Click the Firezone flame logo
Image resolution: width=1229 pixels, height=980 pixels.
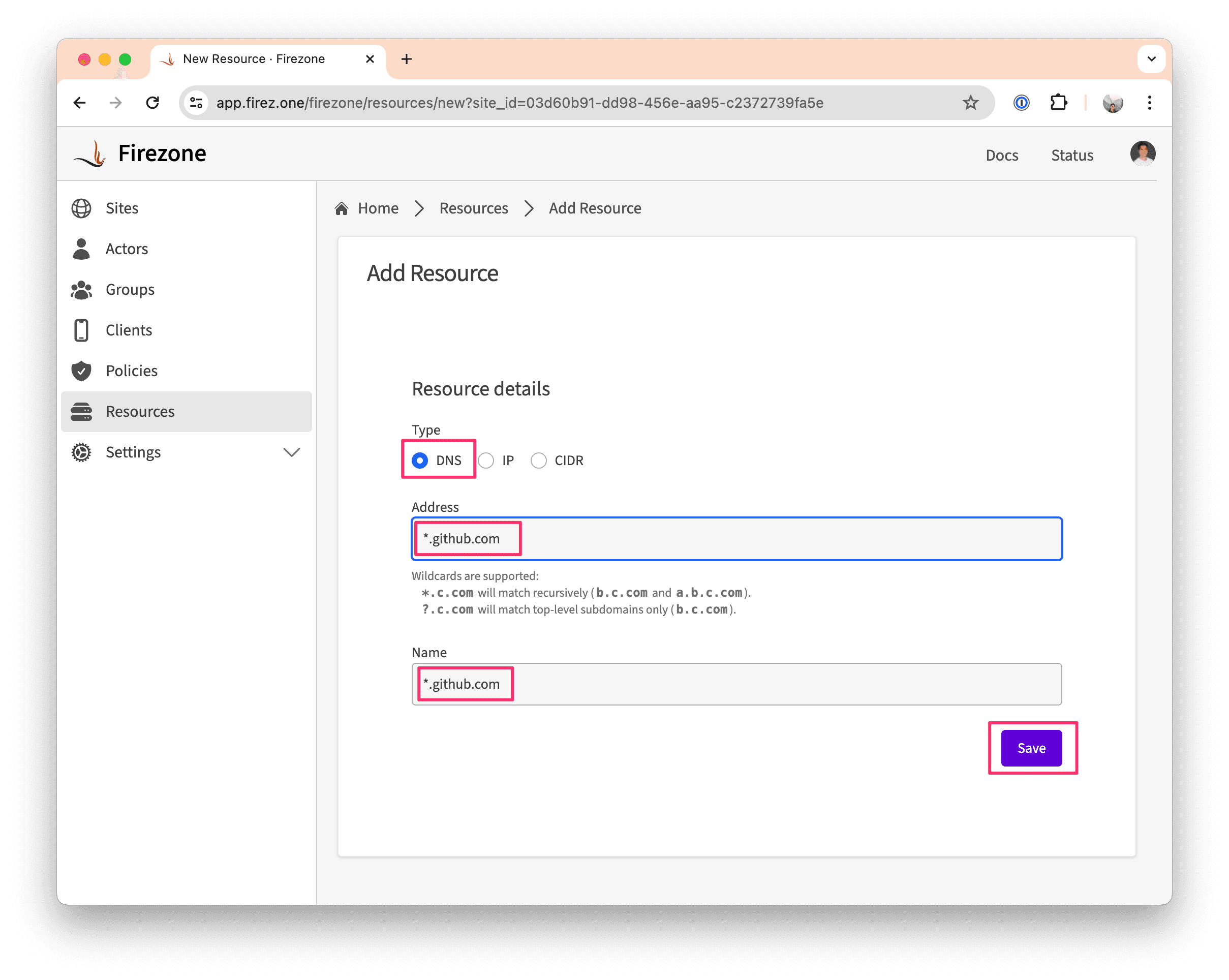[x=91, y=153]
